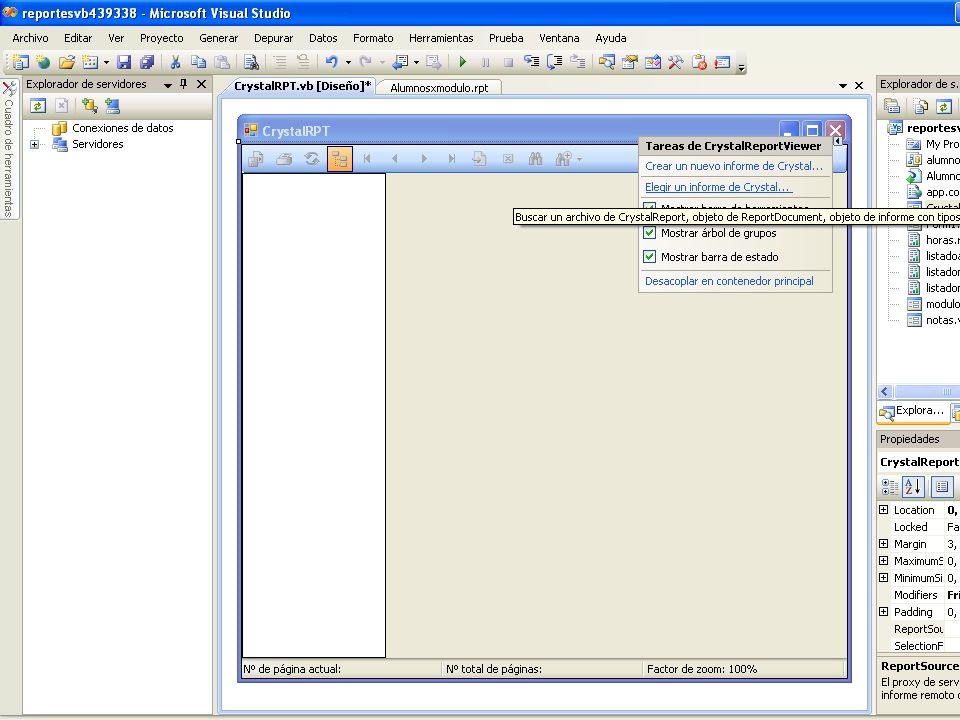Viewport: 960px width, 720px height.
Task: Switch to the Alumnosxmodulo.rpt tab
Action: pos(439,88)
